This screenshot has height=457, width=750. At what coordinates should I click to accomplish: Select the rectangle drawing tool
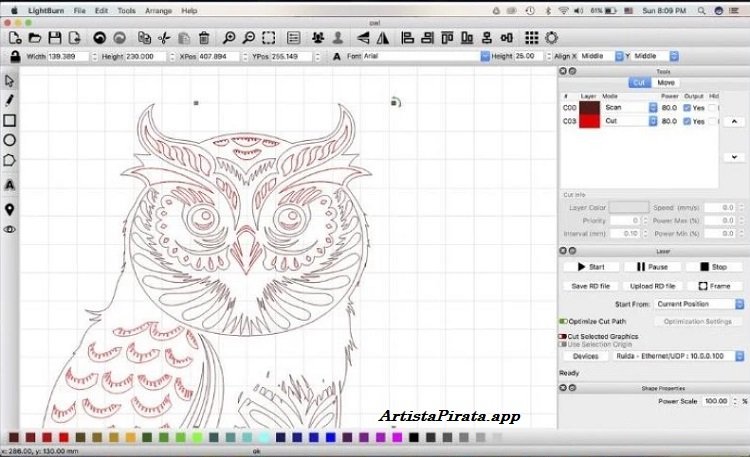coord(10,120)
